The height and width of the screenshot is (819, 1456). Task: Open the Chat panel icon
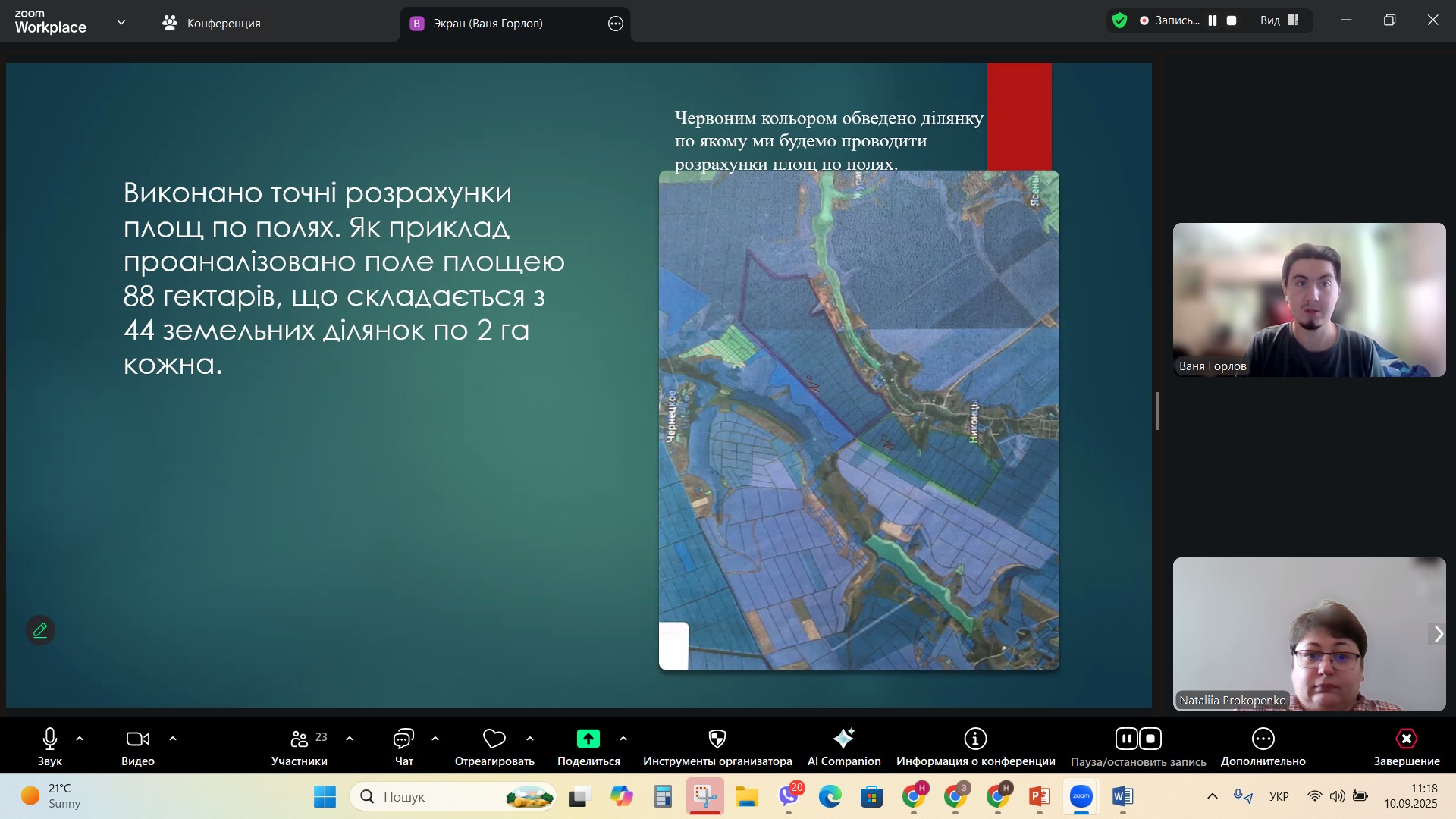(403, 739)
